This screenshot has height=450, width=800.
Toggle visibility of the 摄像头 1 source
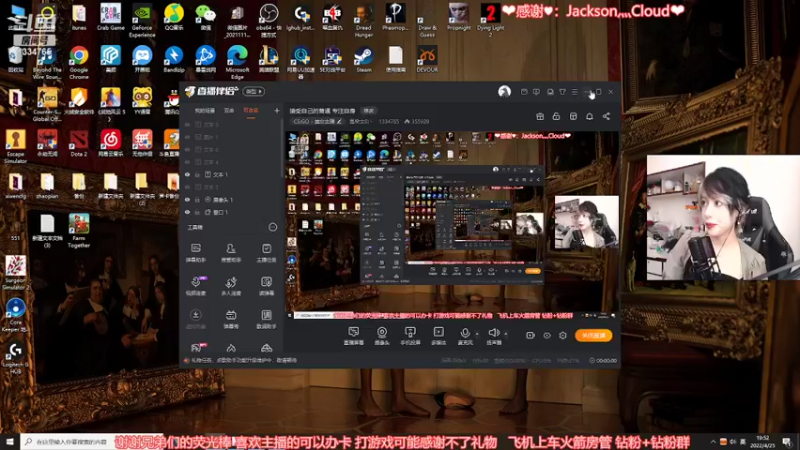coord(187,199)
